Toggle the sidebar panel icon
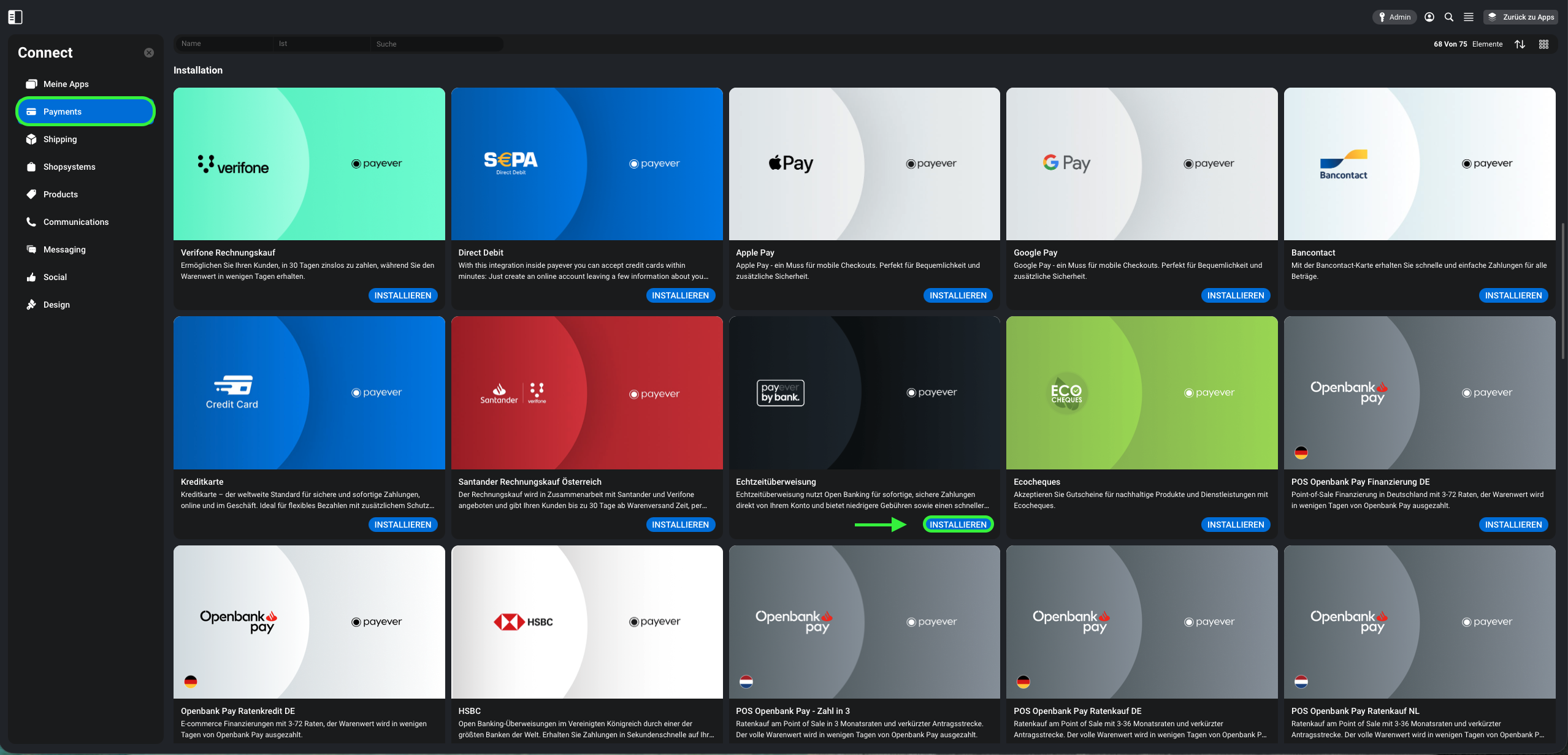 coord(15,17)
